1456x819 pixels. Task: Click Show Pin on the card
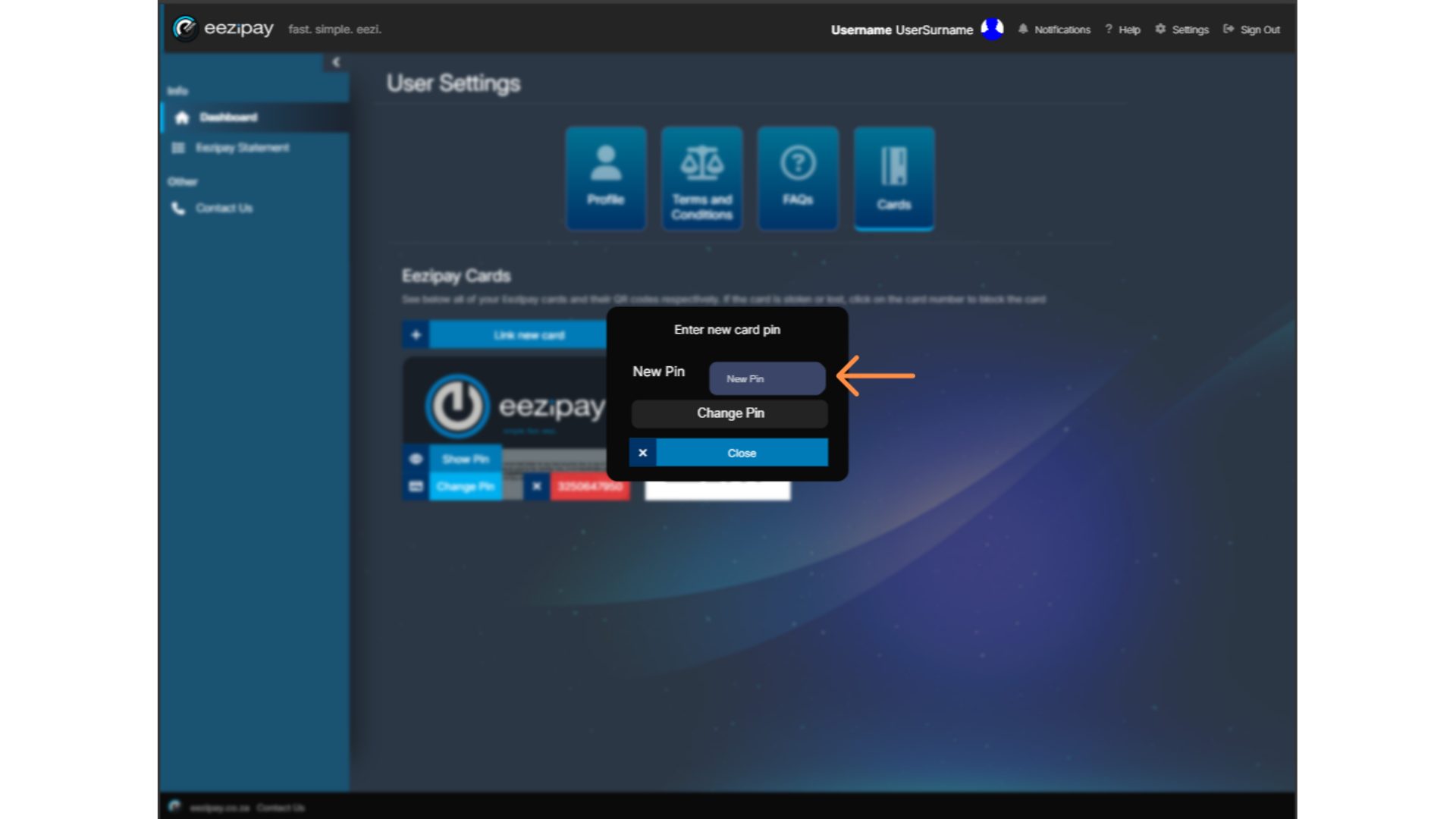point(466,459)
